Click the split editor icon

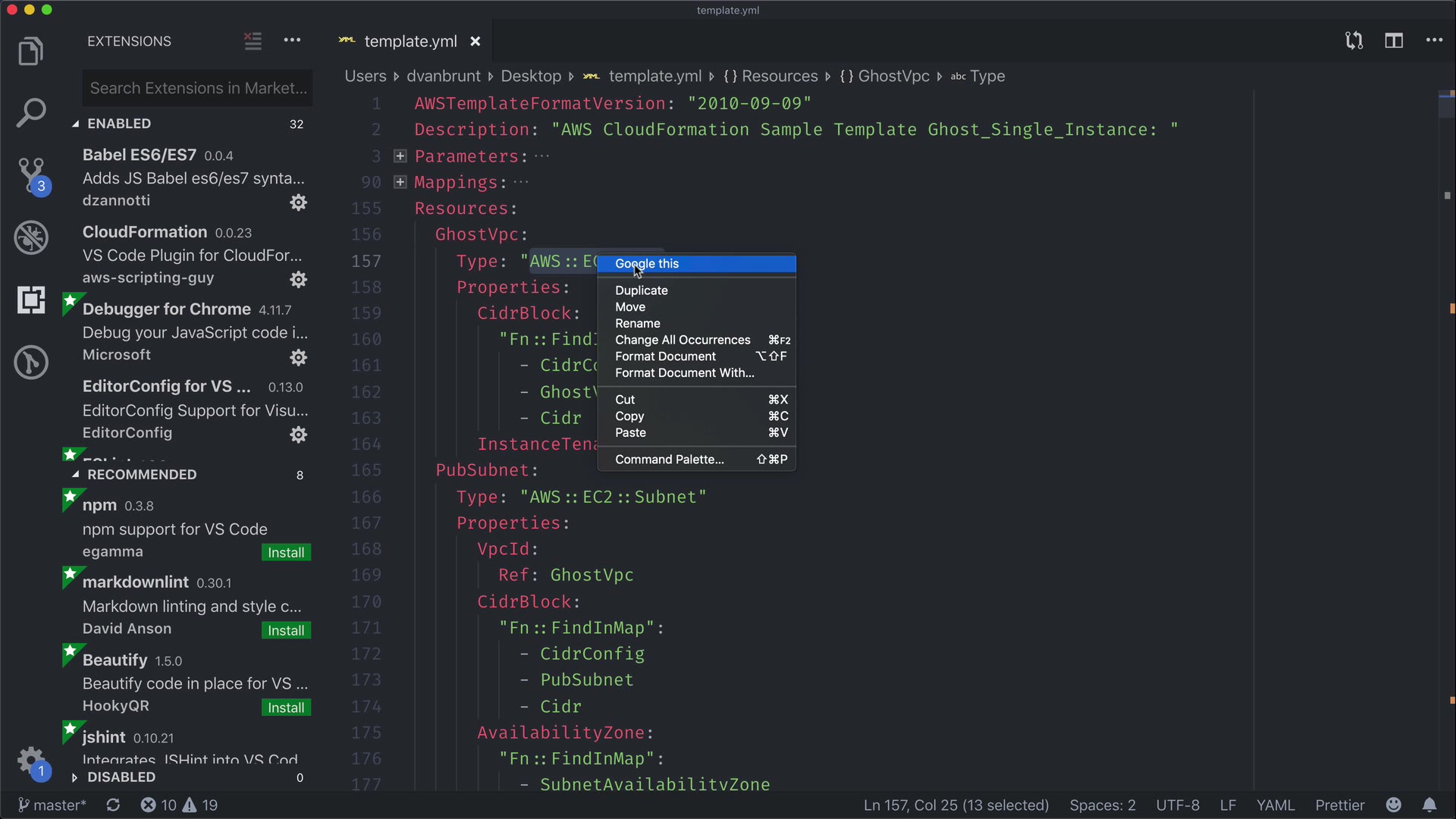point(1394,41)
